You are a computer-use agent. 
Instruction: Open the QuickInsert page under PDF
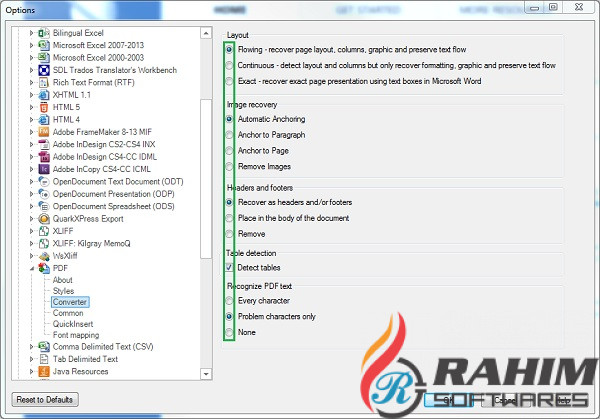tap(73, 324)
